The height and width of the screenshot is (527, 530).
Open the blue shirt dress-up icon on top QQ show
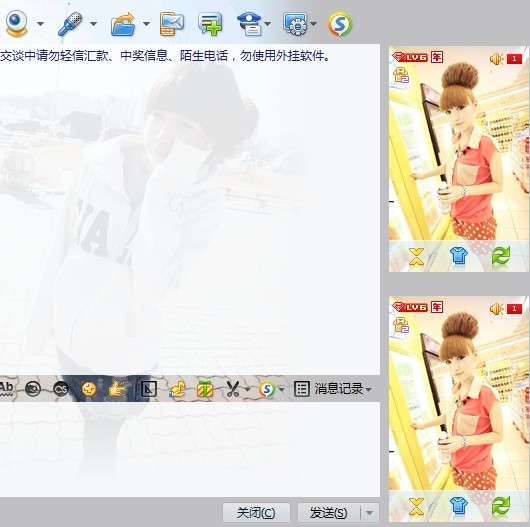(x=459, y=258)
